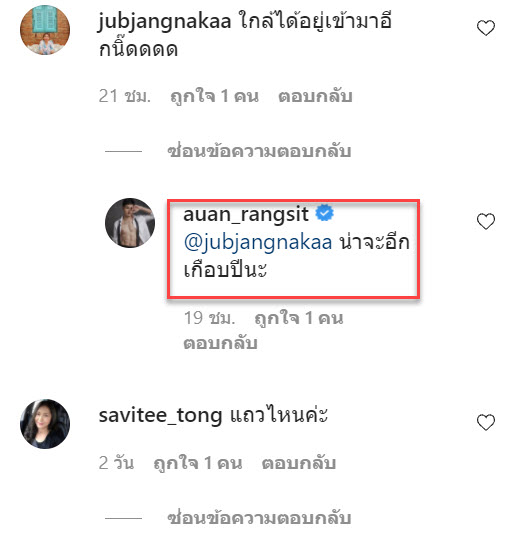
Task: Hide replies under the savitee_tong comment
Action: tap(259, 518)
